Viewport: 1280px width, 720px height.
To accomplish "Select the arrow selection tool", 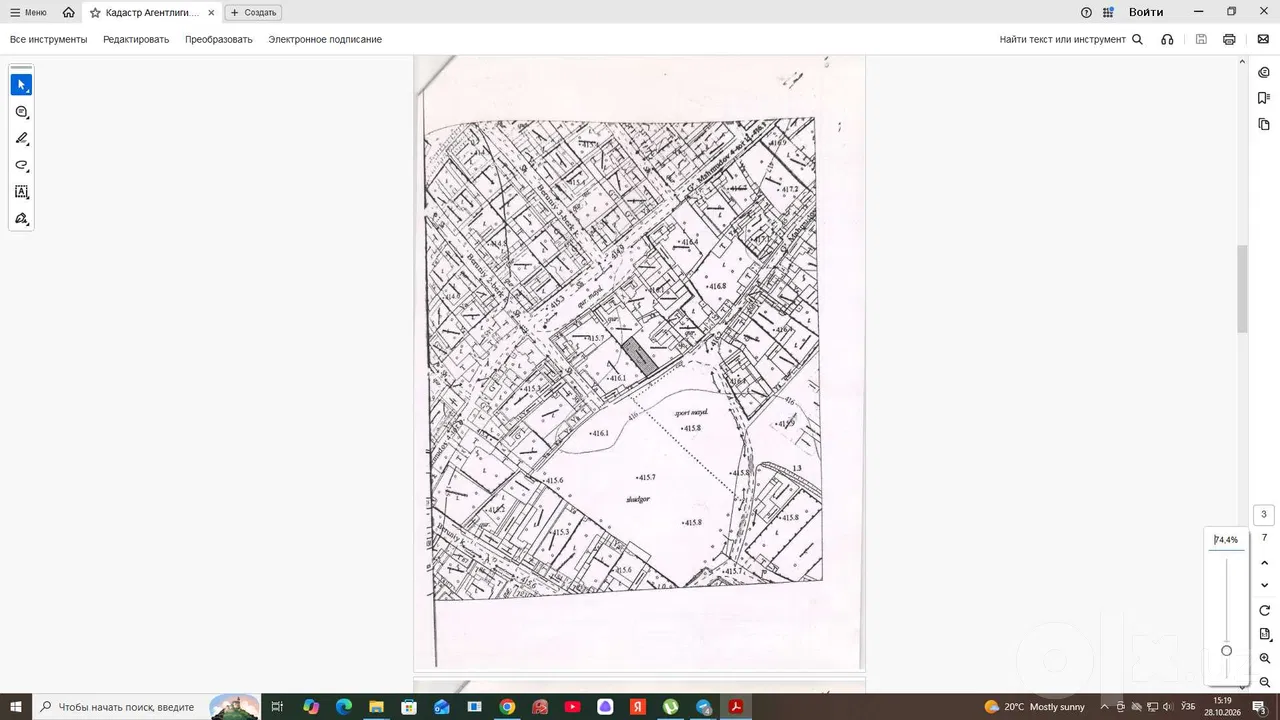I will coord(21,85).
